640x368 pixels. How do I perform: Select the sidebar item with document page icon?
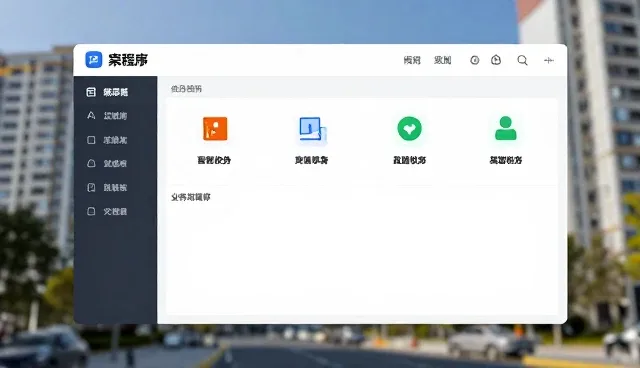pyautogui.click(x=116, y=188)
